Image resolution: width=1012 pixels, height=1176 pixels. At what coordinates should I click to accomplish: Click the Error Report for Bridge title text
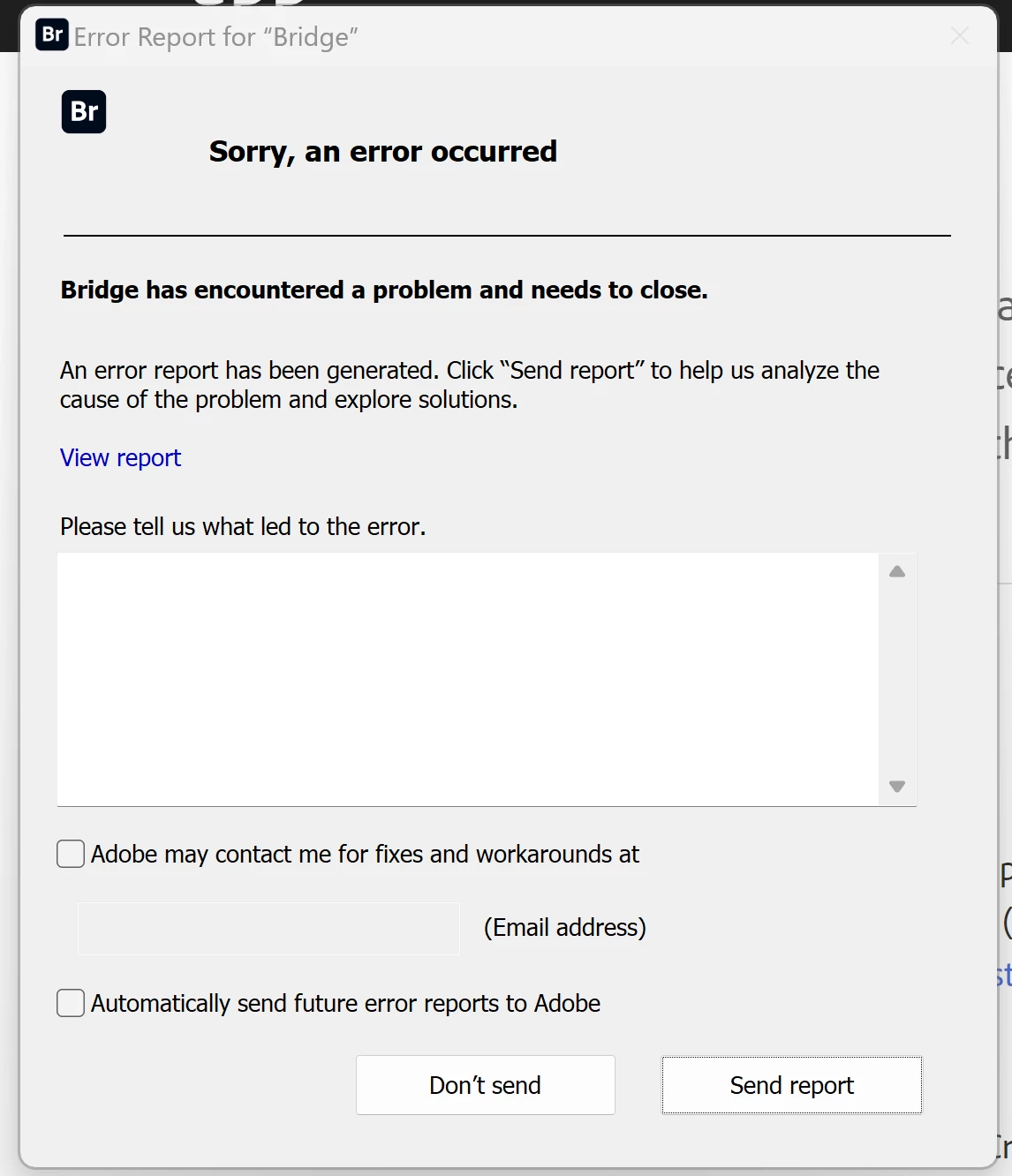(x=216, y=37)
